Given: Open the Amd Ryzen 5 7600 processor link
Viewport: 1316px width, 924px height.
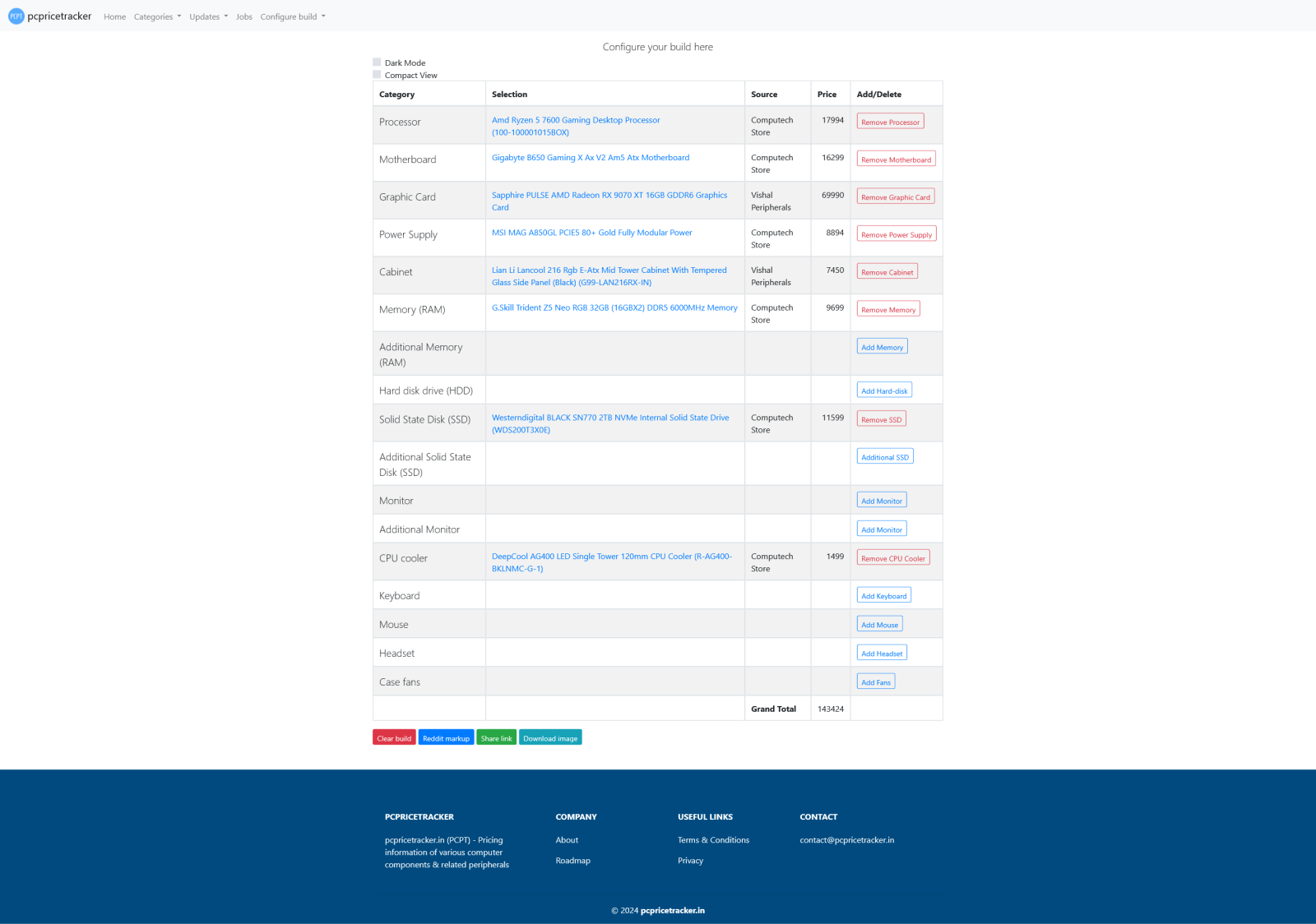Looking at the screenshot, I should [x=575, y=120].
